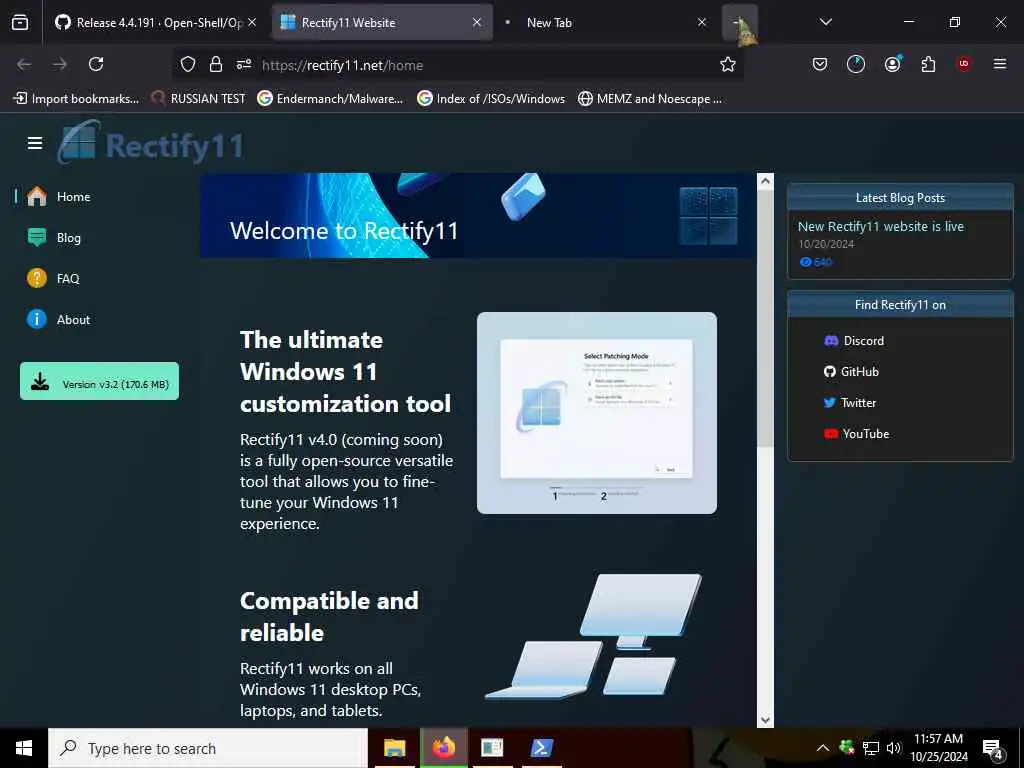Open the green tray icon with red mark
The height and width of the screenshot is (768, 1024).
[x=846, y=748]
